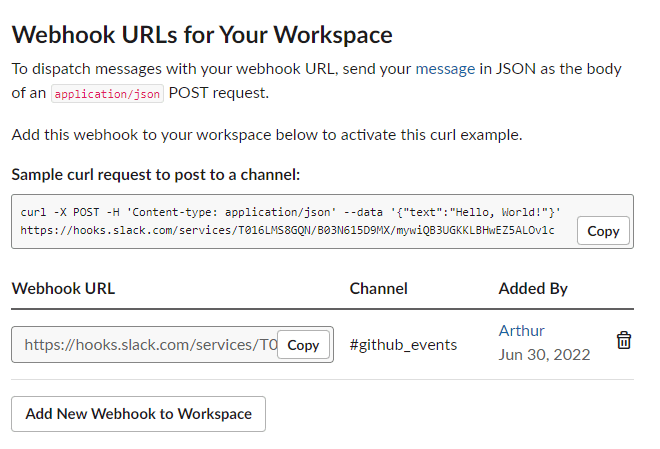Delete the github_events webhook with trash icon
Image resolution: width=660 pixels, height=449 pixels.
(x=624, y=340)
